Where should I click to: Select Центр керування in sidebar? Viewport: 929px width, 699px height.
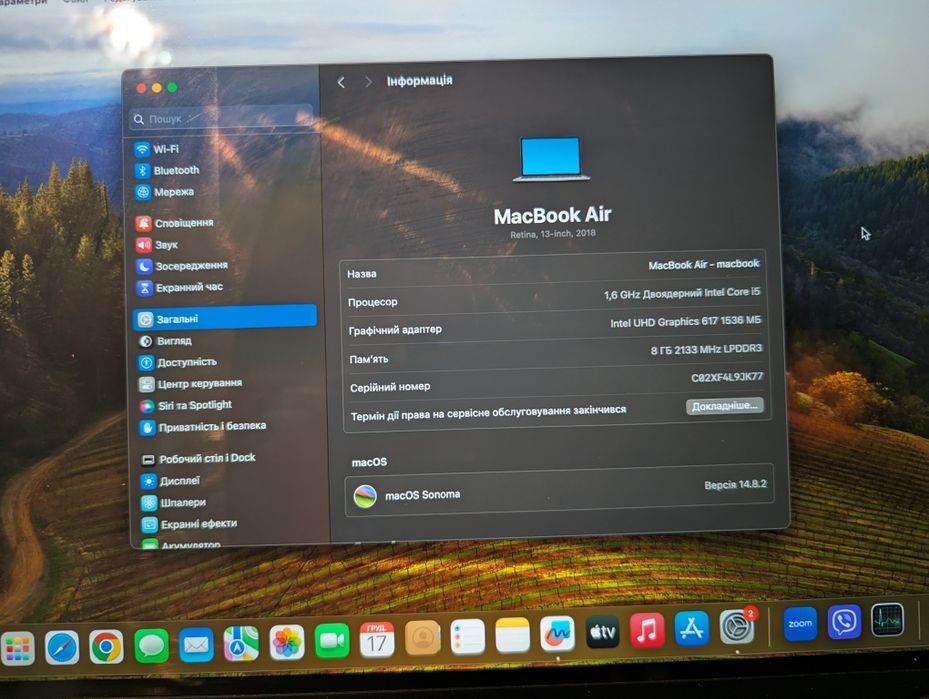pyautogui.click(x=191, y=384)
